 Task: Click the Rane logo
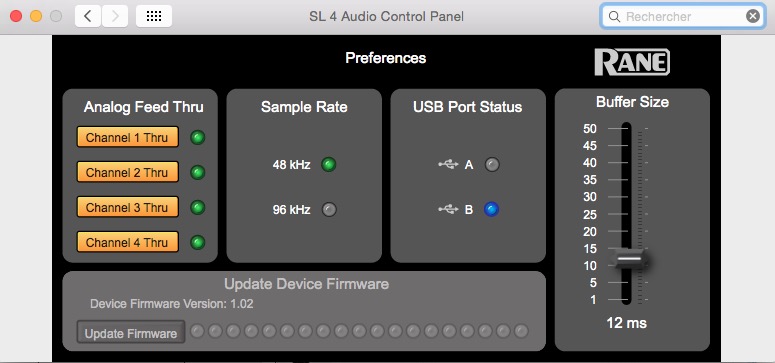632,62
